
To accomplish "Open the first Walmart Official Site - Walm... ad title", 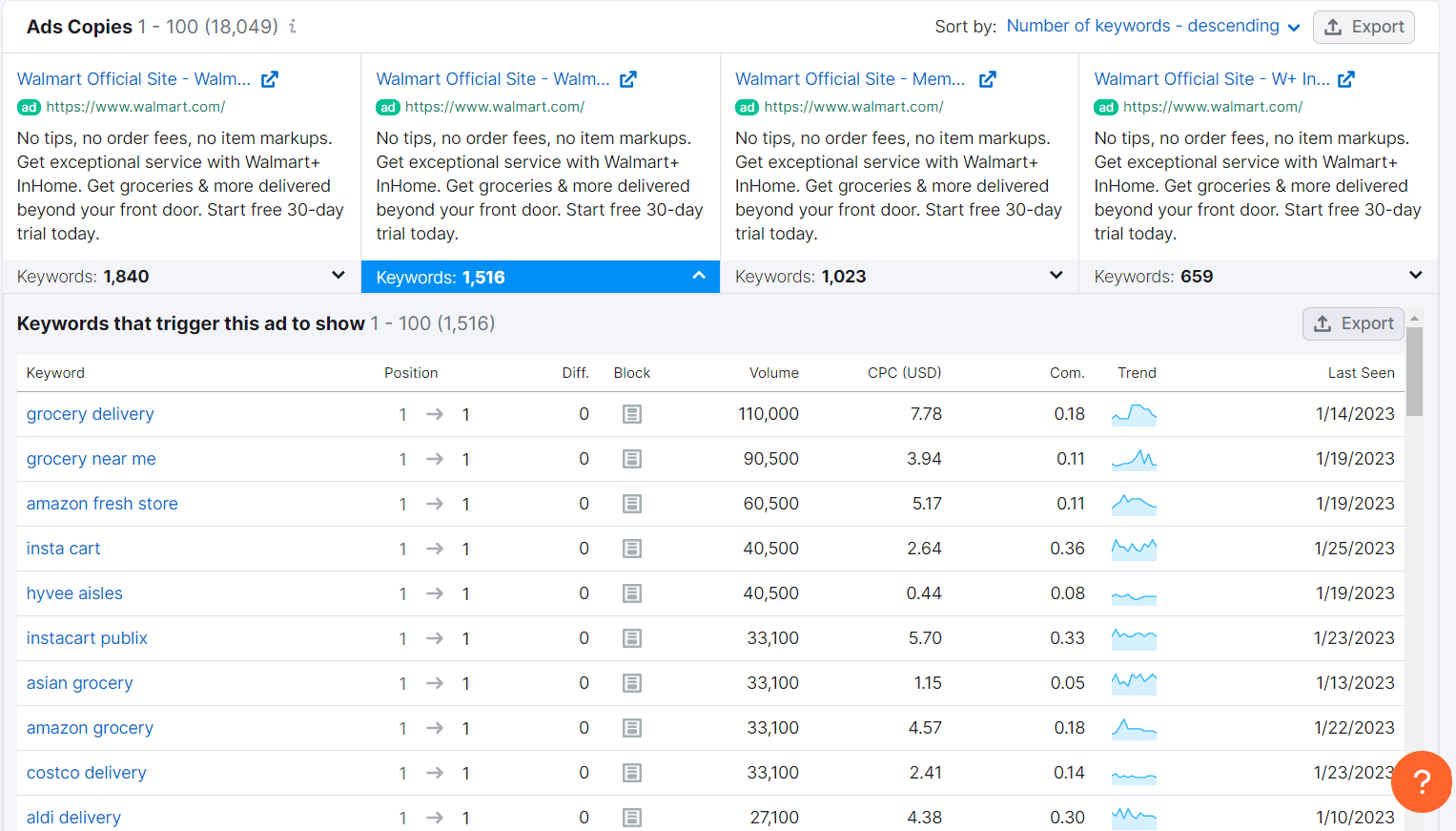I will tap(133, 79).
